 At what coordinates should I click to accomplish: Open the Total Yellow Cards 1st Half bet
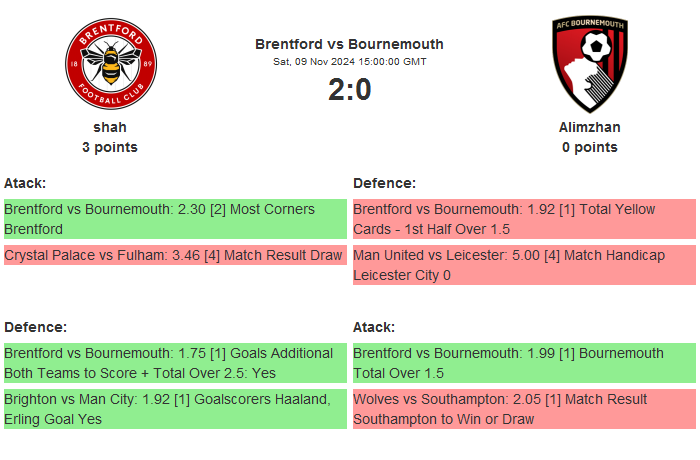coord(523,219)
